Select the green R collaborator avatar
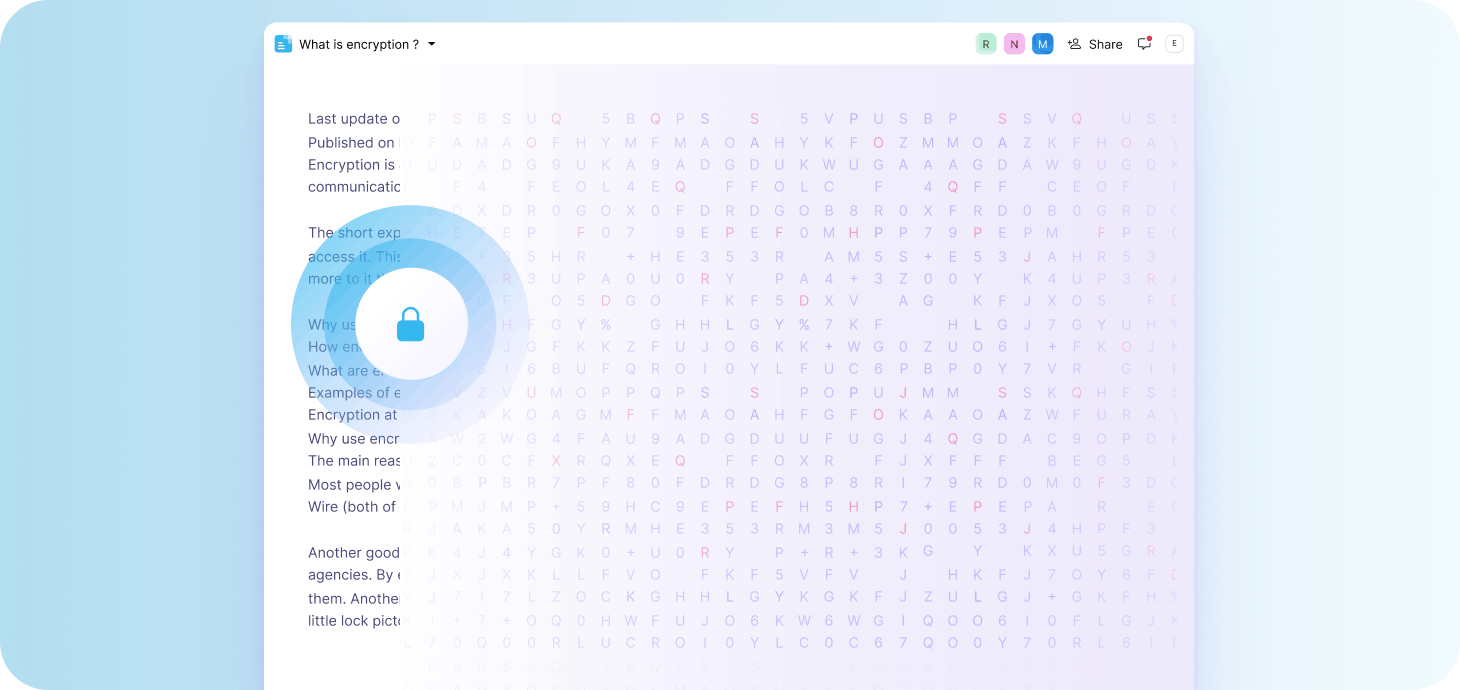Viewport: 1460px width, 690px height. (x=986, y=44)
